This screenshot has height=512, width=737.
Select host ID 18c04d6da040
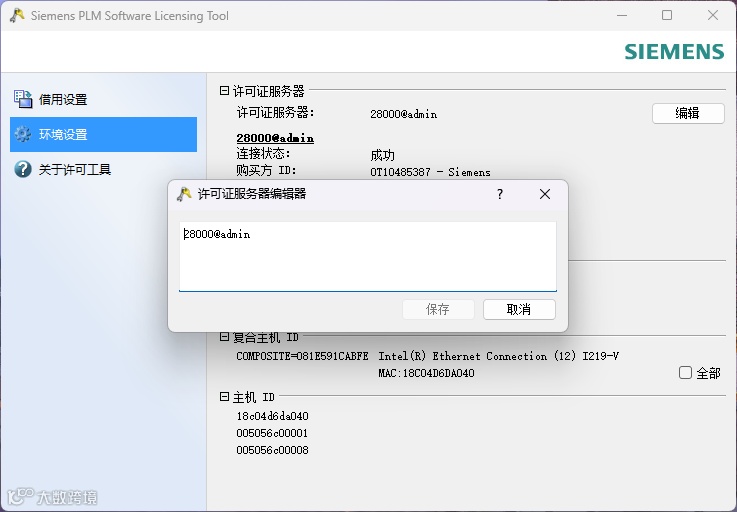click(x=273, y=416)
